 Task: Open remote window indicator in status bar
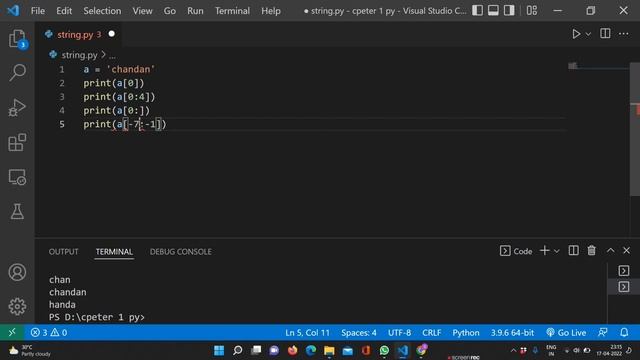pos(12,332)
